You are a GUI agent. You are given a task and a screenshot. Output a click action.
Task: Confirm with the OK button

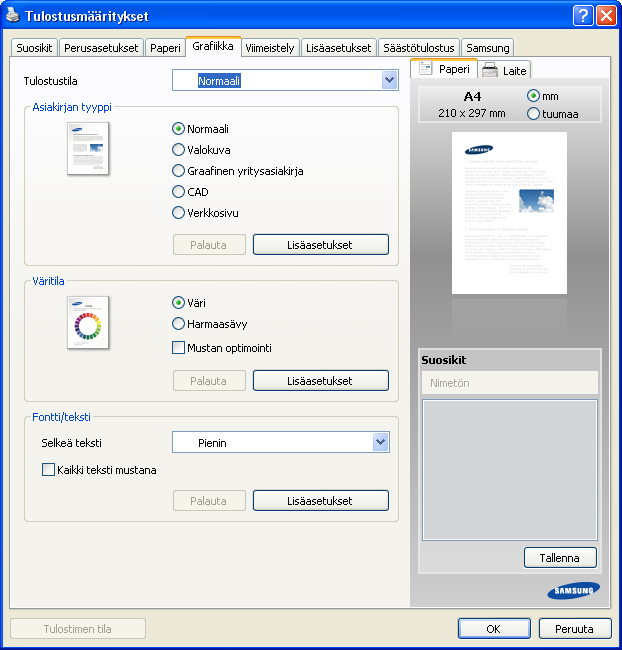pos(494,629)
